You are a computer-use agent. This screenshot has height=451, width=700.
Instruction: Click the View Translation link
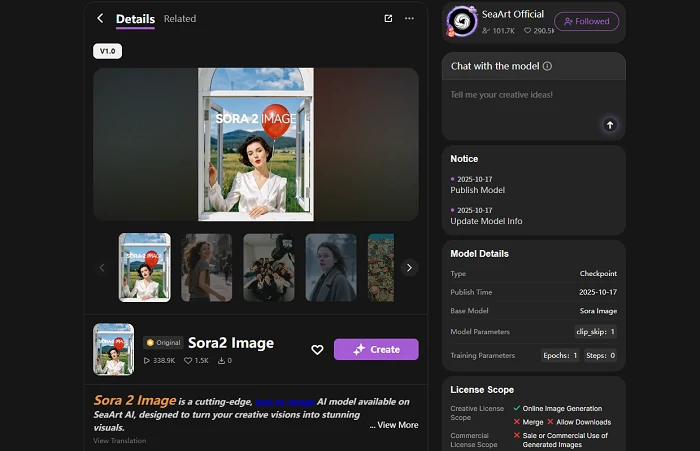[119, 441]
